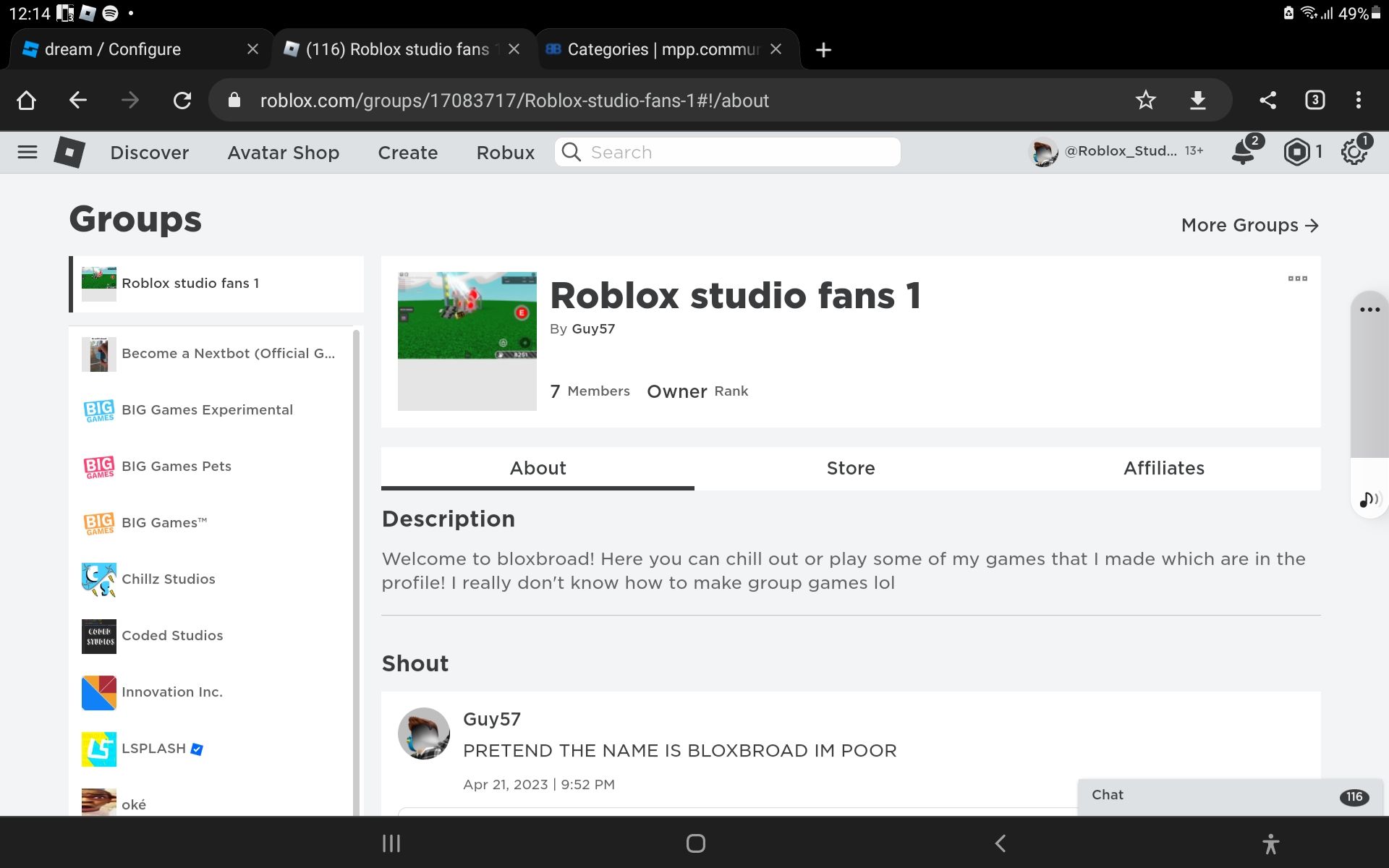Select Roblox studio fans 1 in group list
The height and width of the screenshot is (868, 1389).
216,284
